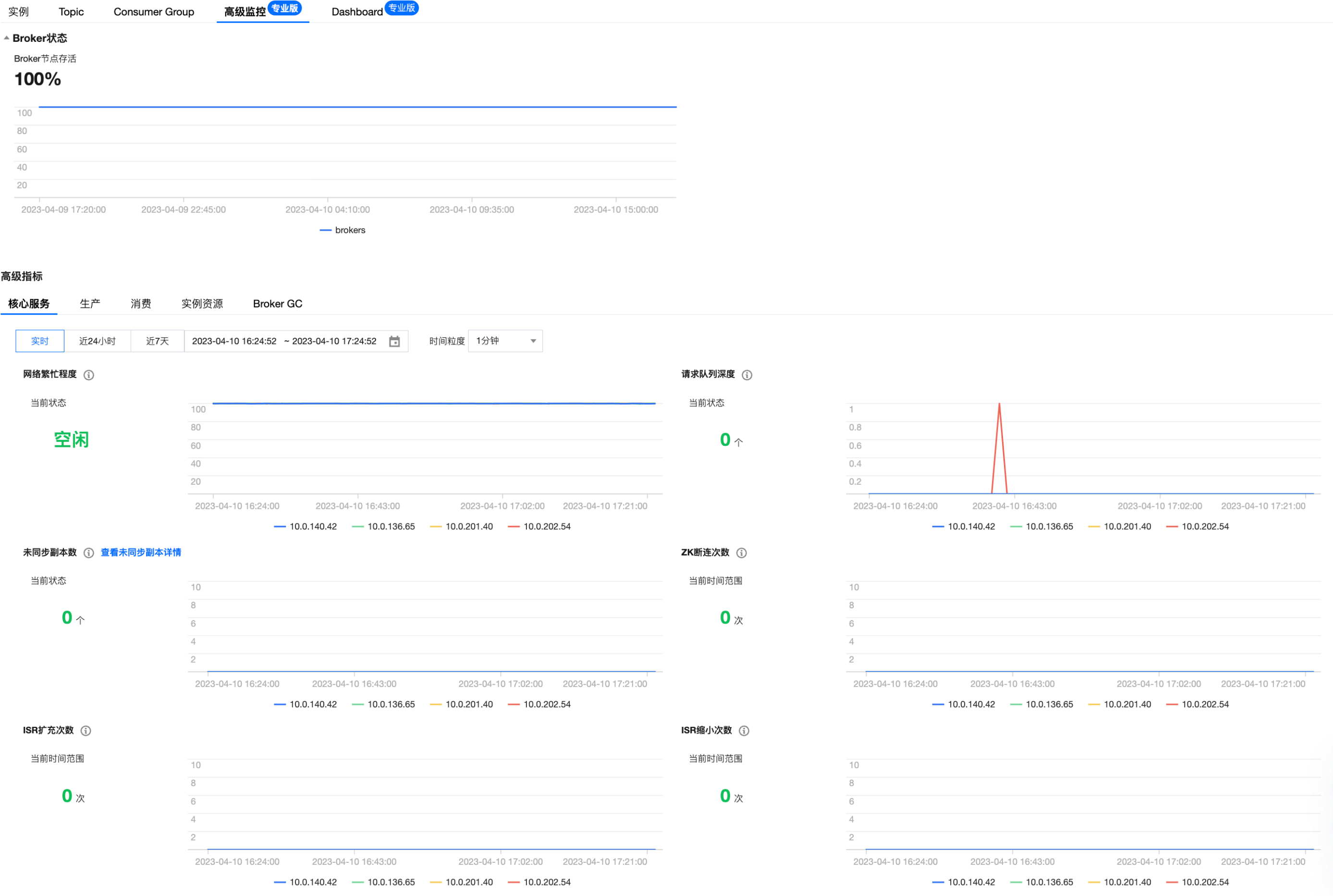This screenshot has height=896, width=1333.
Task: Toggle 10.0.136.65 in ISR缩小次数 legend
Action: tap(1041, 882)
